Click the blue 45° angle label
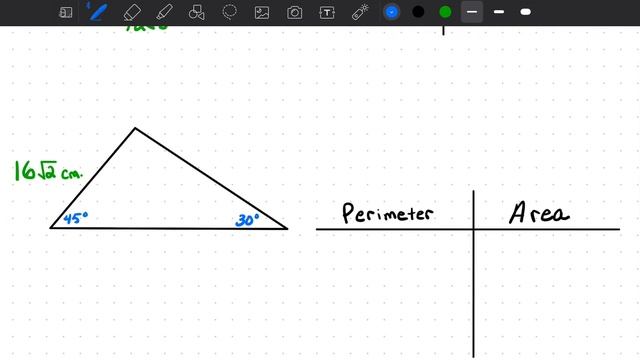This screenshot has height=360, width=640. (76, 218)
